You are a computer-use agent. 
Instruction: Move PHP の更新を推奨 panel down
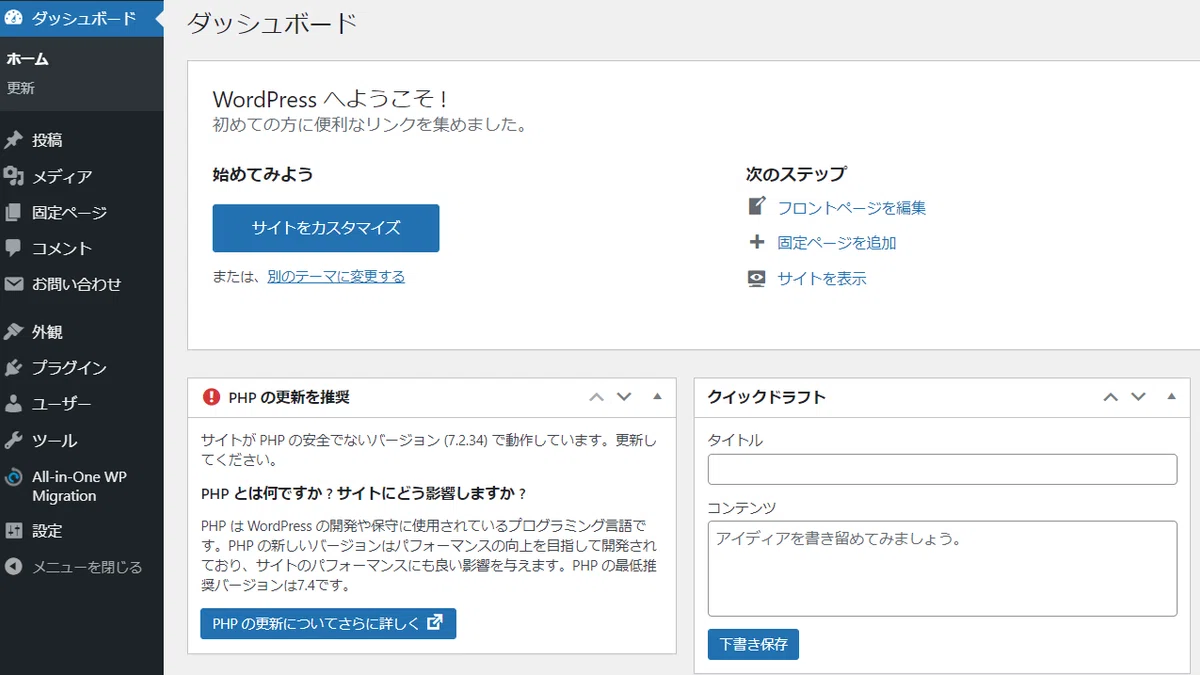[x=625, y=397]
